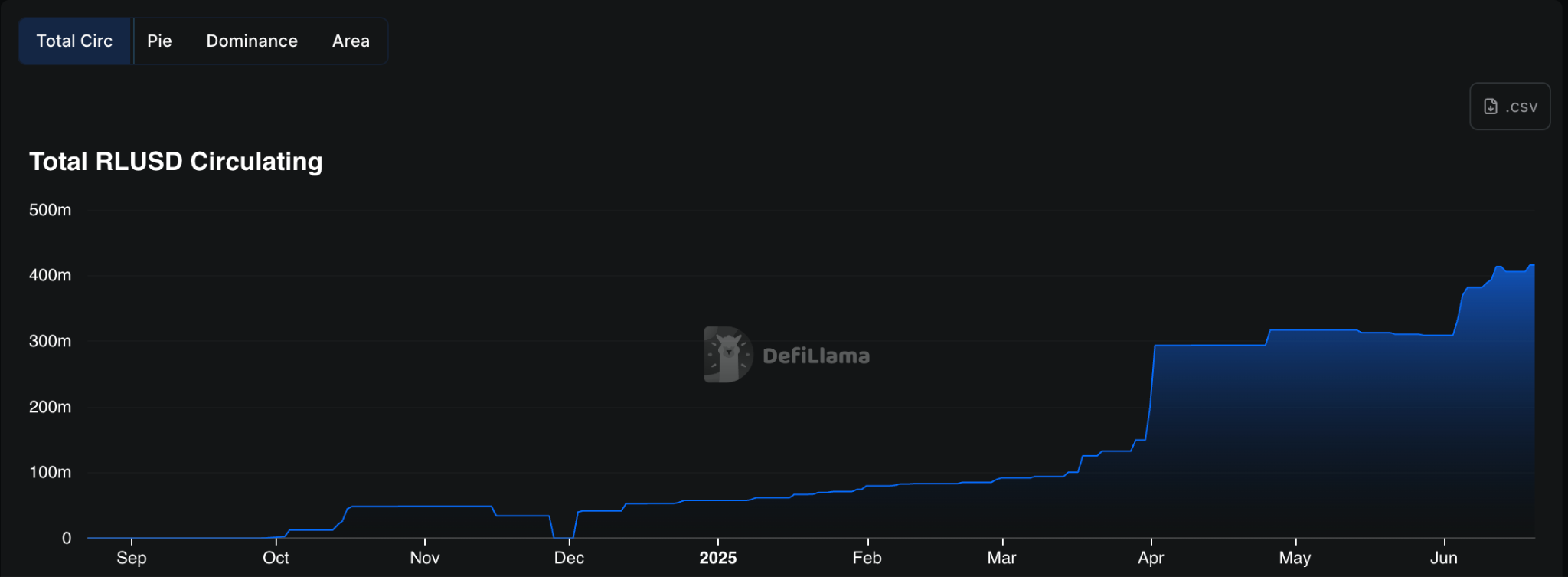Click the 100m y-axis label
This screenshot has width=1568, height=577.
click(x=50, y=472)
